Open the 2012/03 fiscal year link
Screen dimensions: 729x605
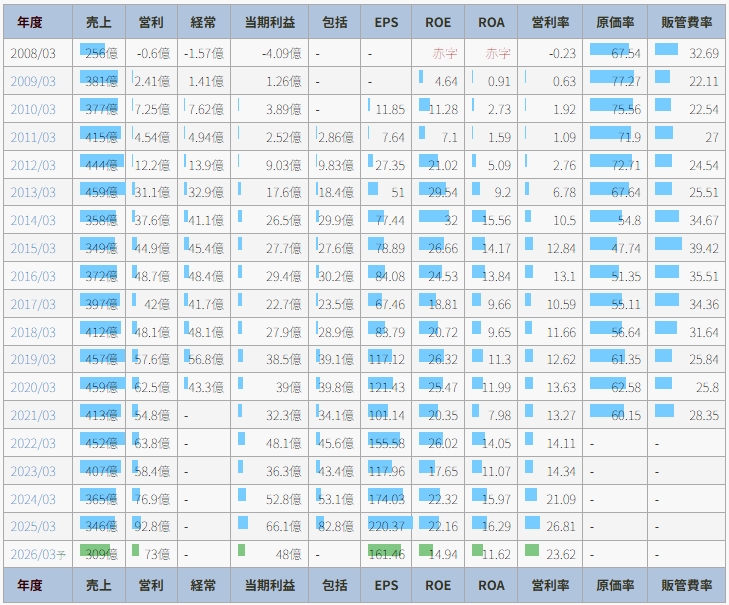[x=33, y=165]
